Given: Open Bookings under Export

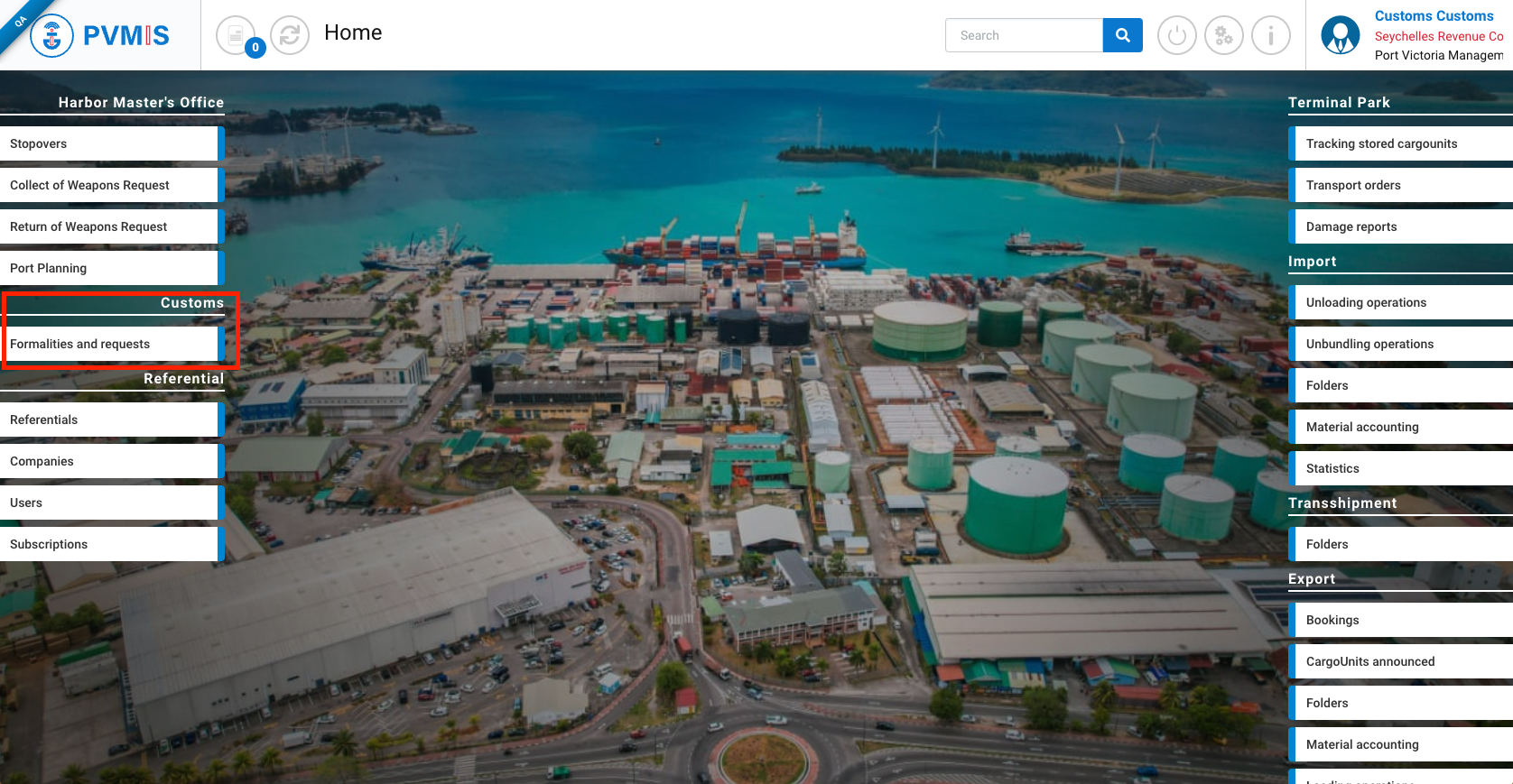Looking at the screenshot, I should click(1399, 621).
